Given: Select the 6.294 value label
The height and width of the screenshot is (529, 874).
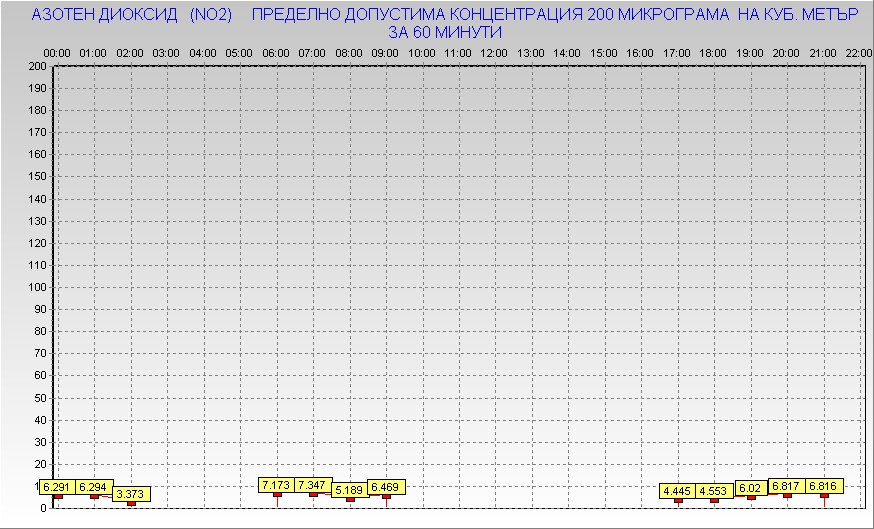Looking at the screenshot, I should pos(95,487).
